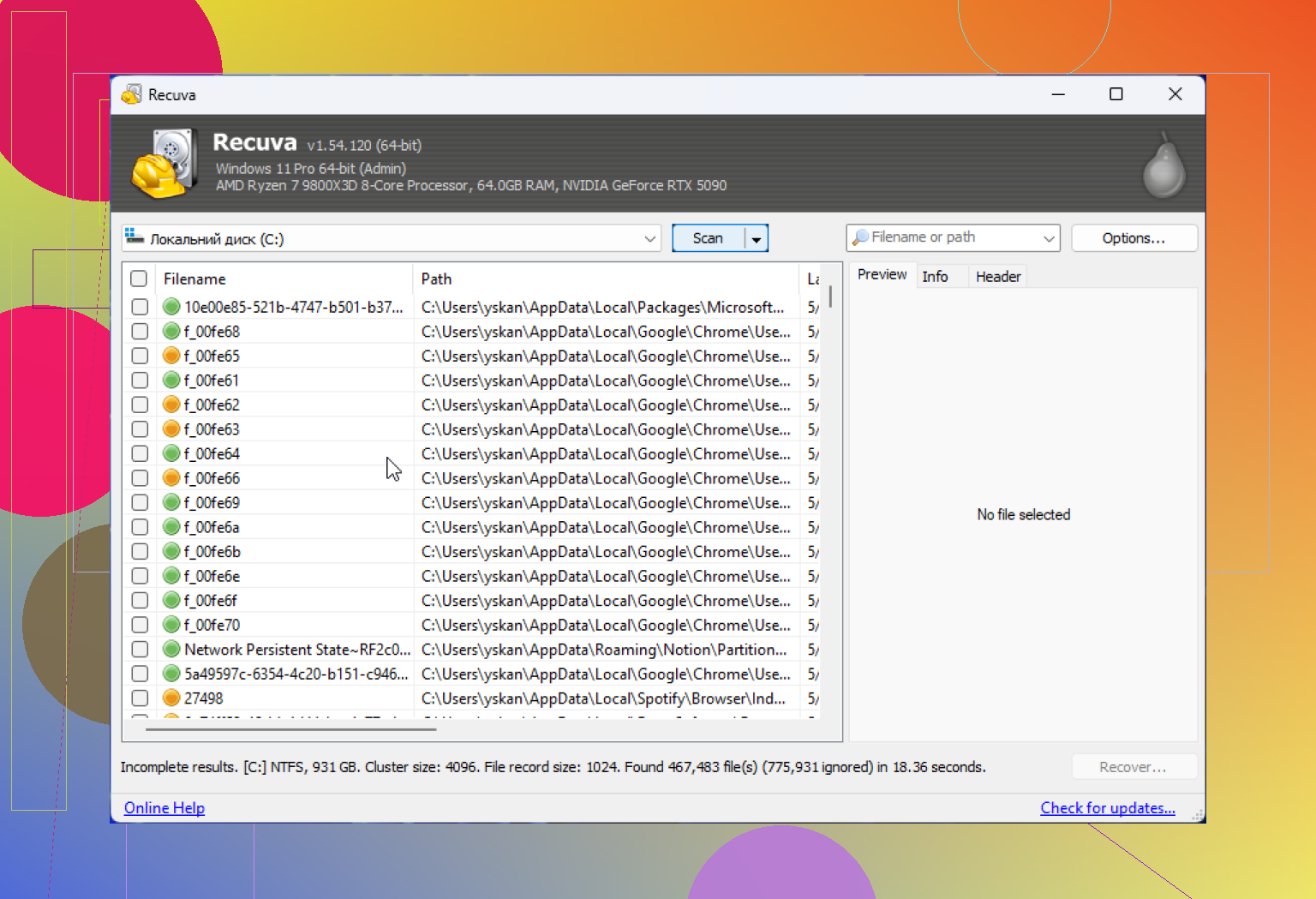Tick the select-all checkbox in the Filename header
Image resolution: width=1316 pixels, height=899 pixels.
click(x=139, y=279)
